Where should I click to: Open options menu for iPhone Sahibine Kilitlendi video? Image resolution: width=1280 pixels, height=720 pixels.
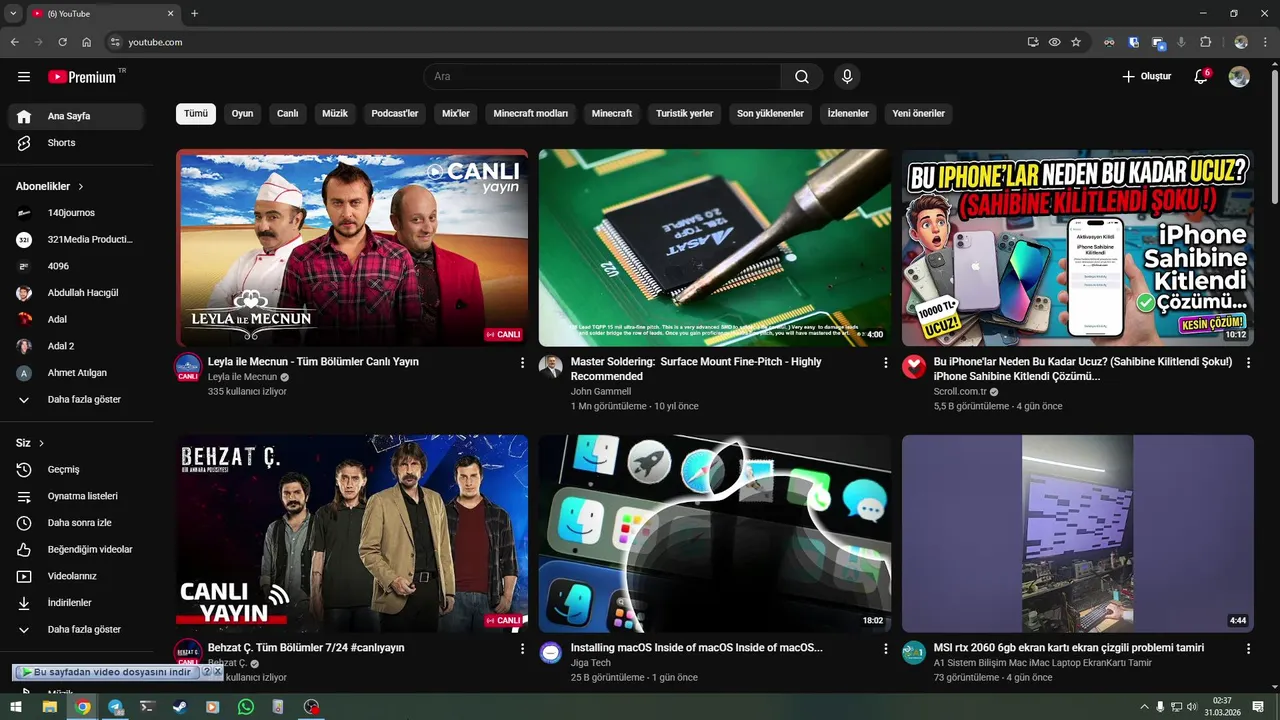1248,363
